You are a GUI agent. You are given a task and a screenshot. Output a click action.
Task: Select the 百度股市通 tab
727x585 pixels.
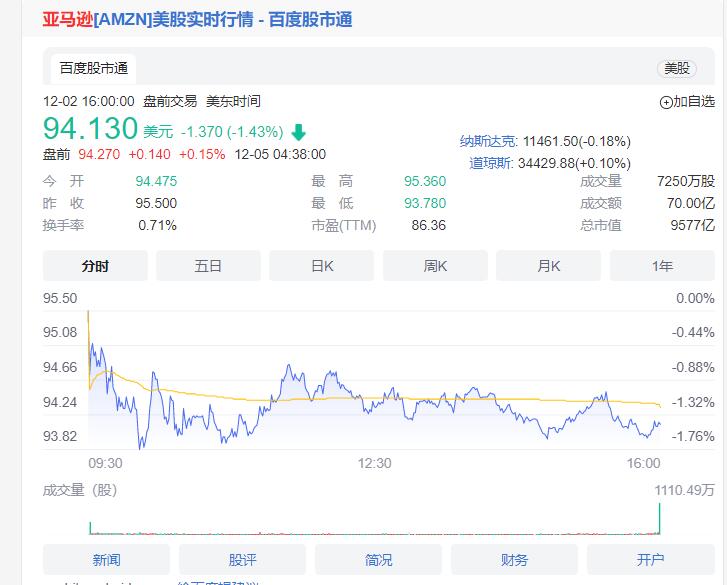coord(93,69)
